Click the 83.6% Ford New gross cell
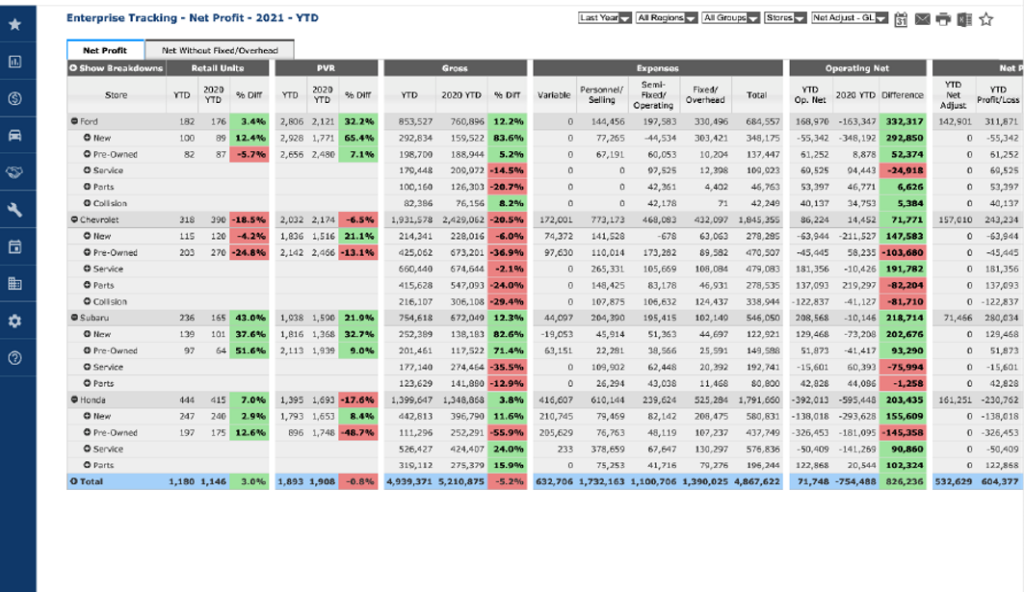Viewport: 1024px width, 592px height. (507, 138)
